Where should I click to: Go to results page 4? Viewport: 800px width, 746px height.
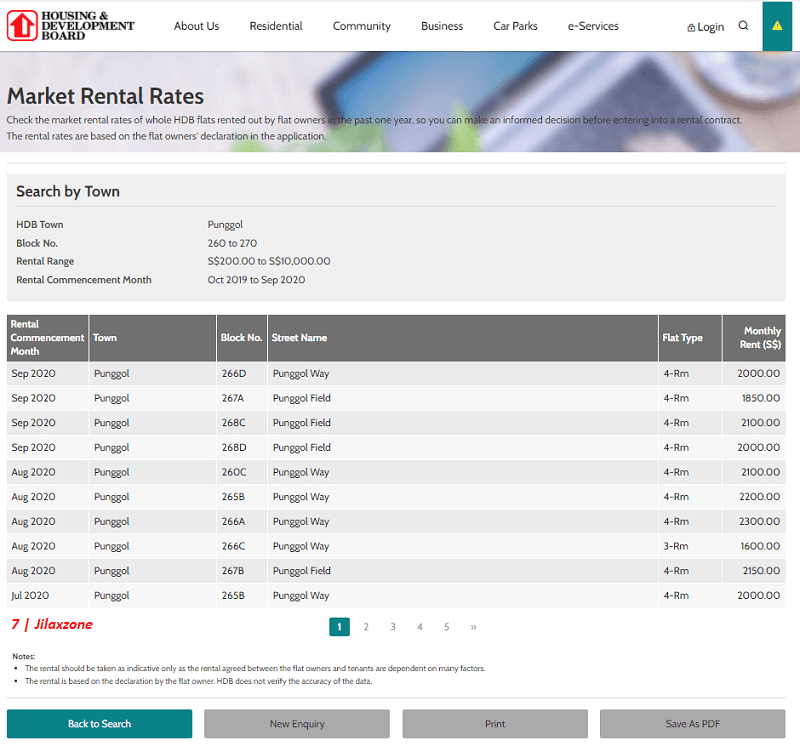[x=420, y=627]
